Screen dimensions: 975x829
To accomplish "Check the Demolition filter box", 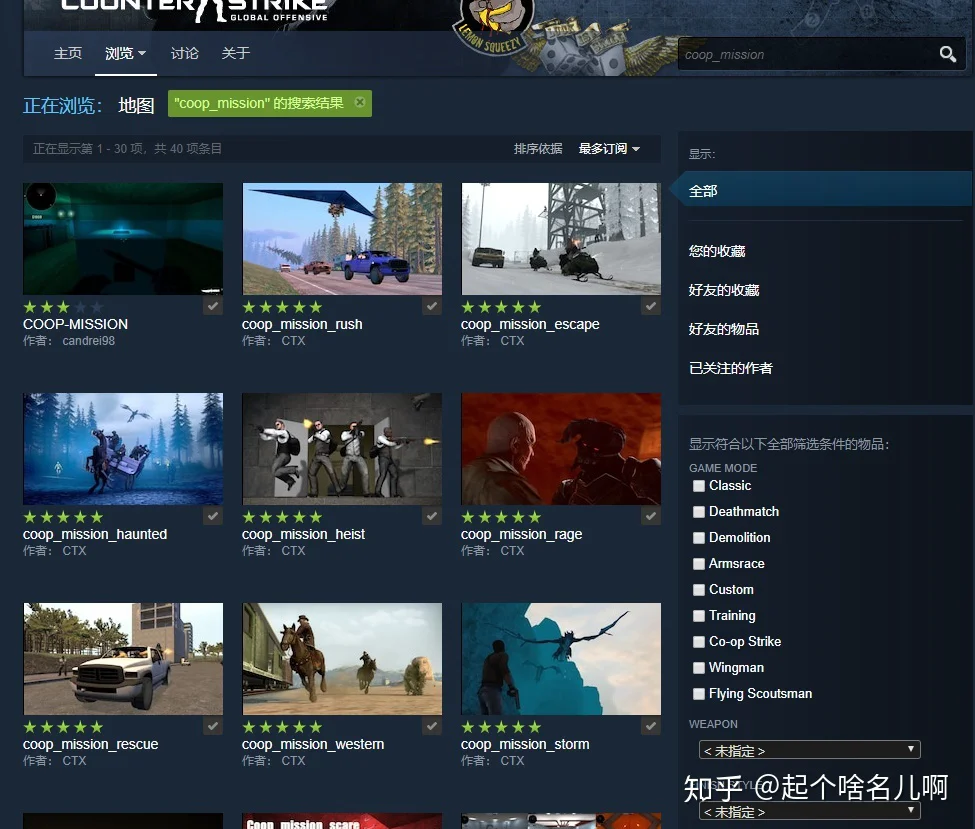I will [x=699, y=538].
